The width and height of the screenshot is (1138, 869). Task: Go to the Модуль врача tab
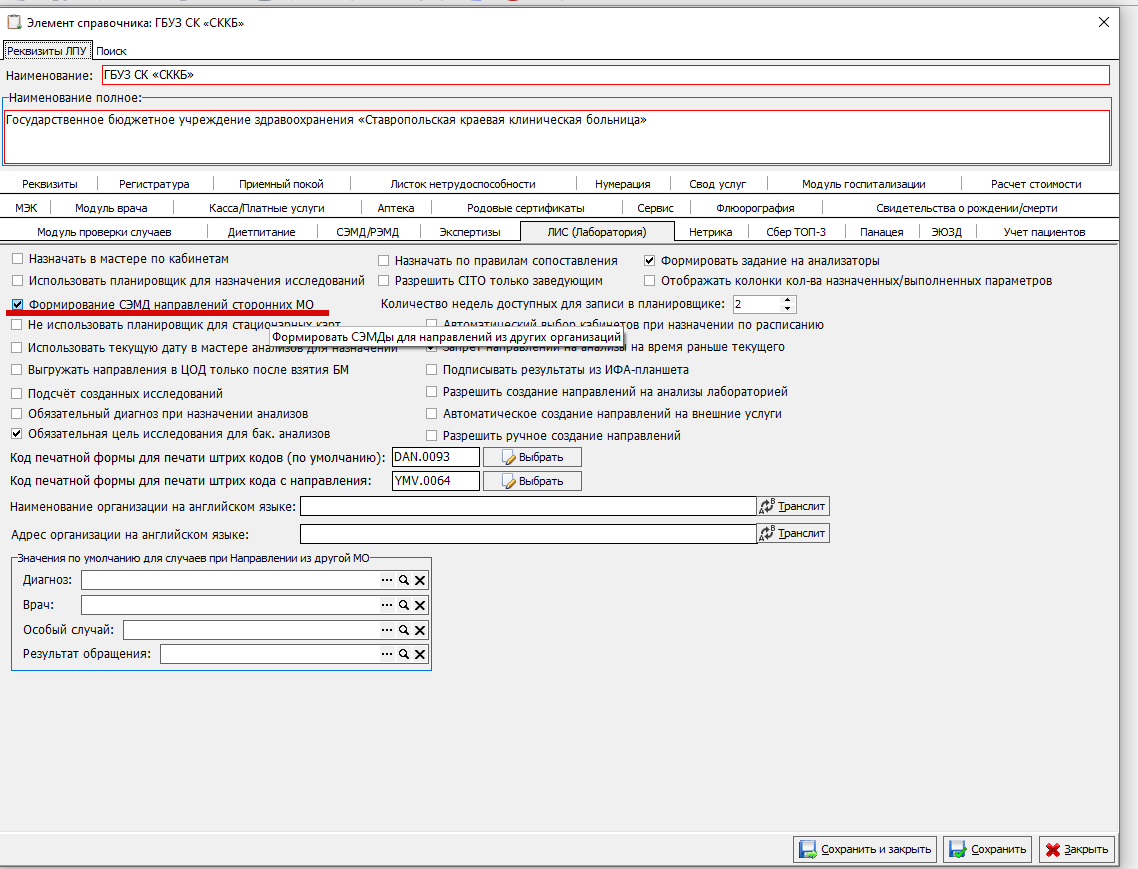(111, 208)
